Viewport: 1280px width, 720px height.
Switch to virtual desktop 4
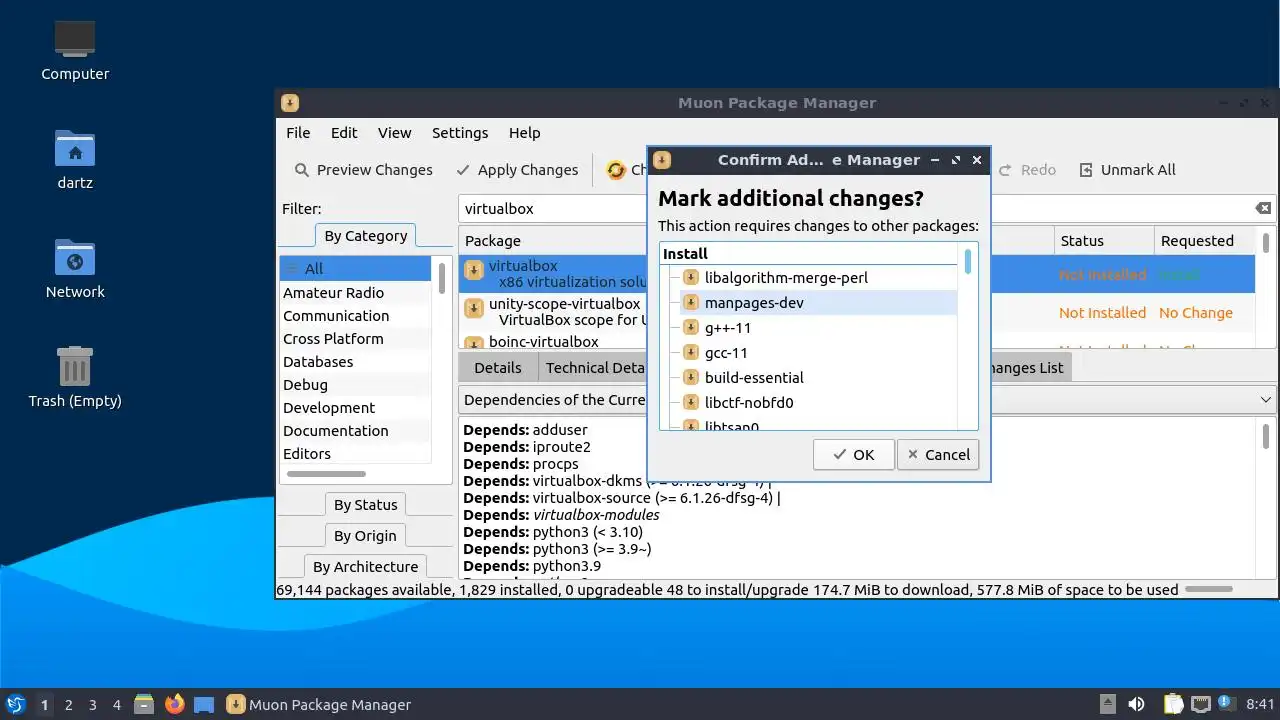116,704
